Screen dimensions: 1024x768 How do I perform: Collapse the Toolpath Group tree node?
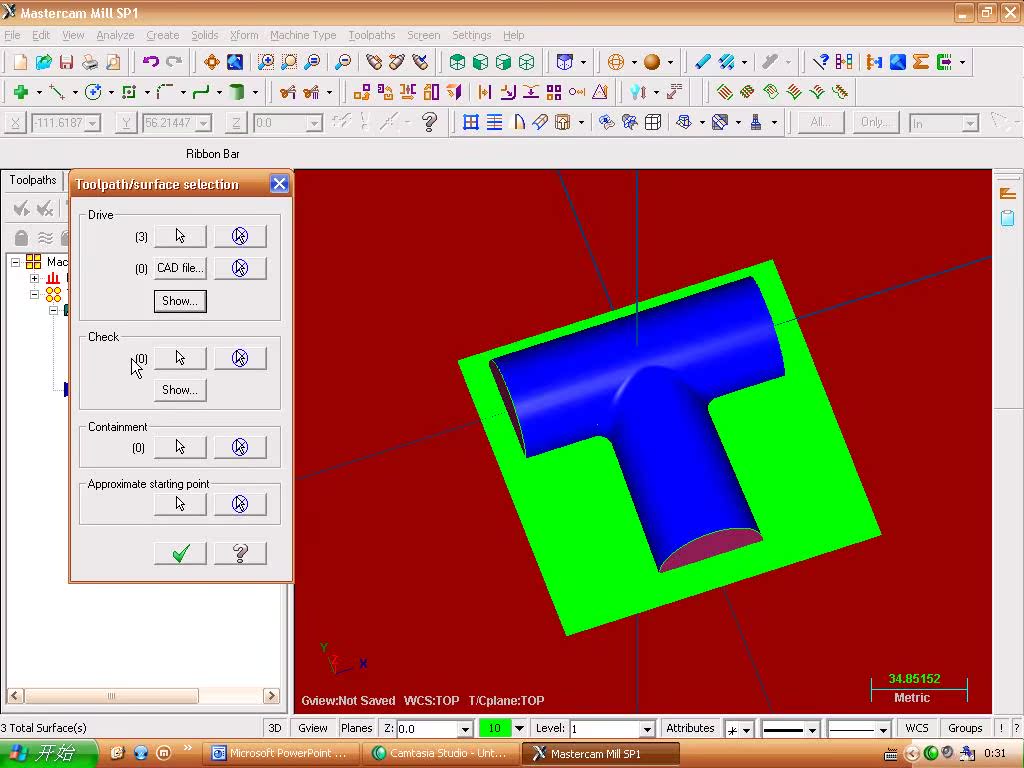point(35,295)
